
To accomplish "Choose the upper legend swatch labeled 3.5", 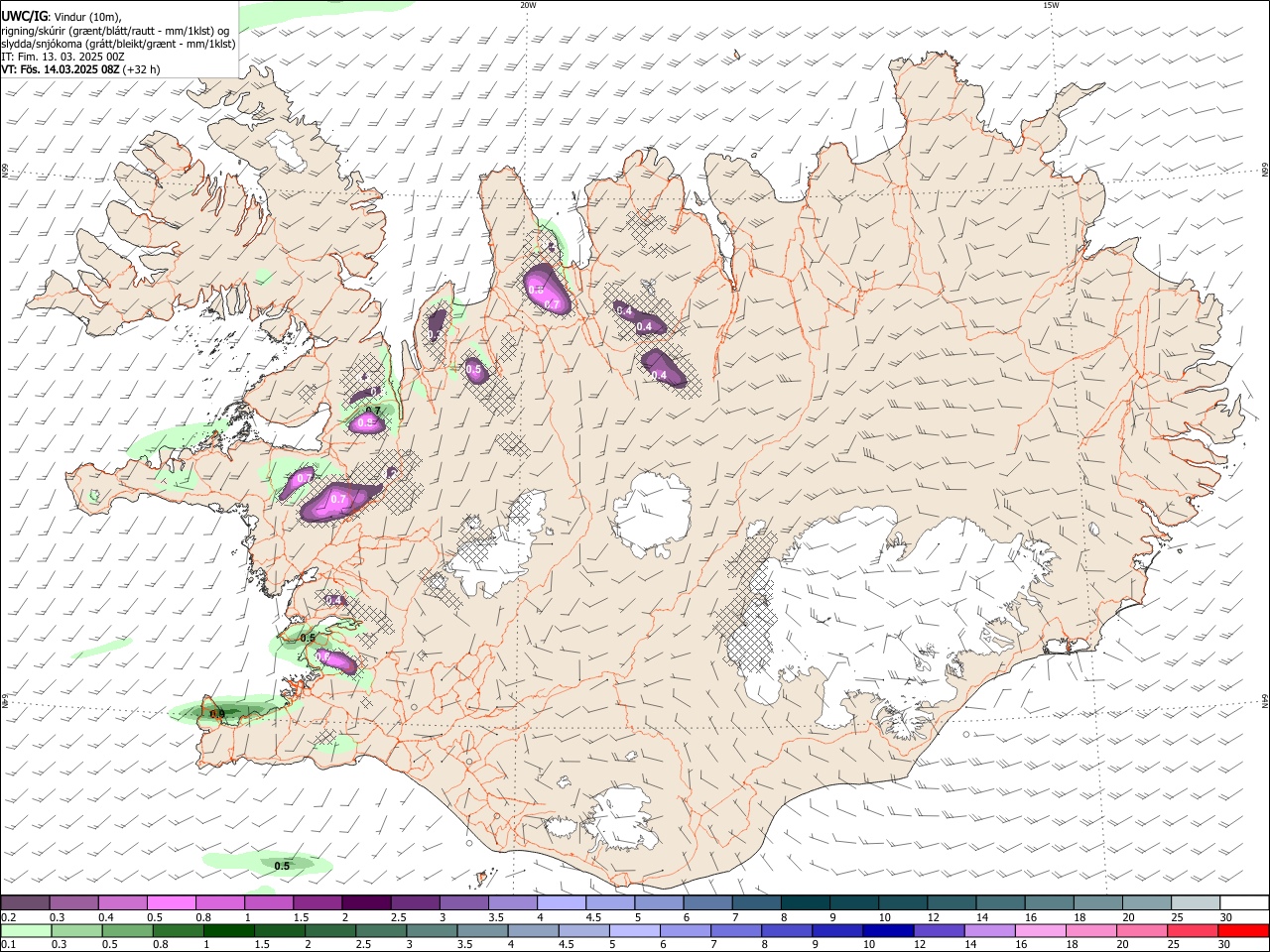I will tap(512, 902).
